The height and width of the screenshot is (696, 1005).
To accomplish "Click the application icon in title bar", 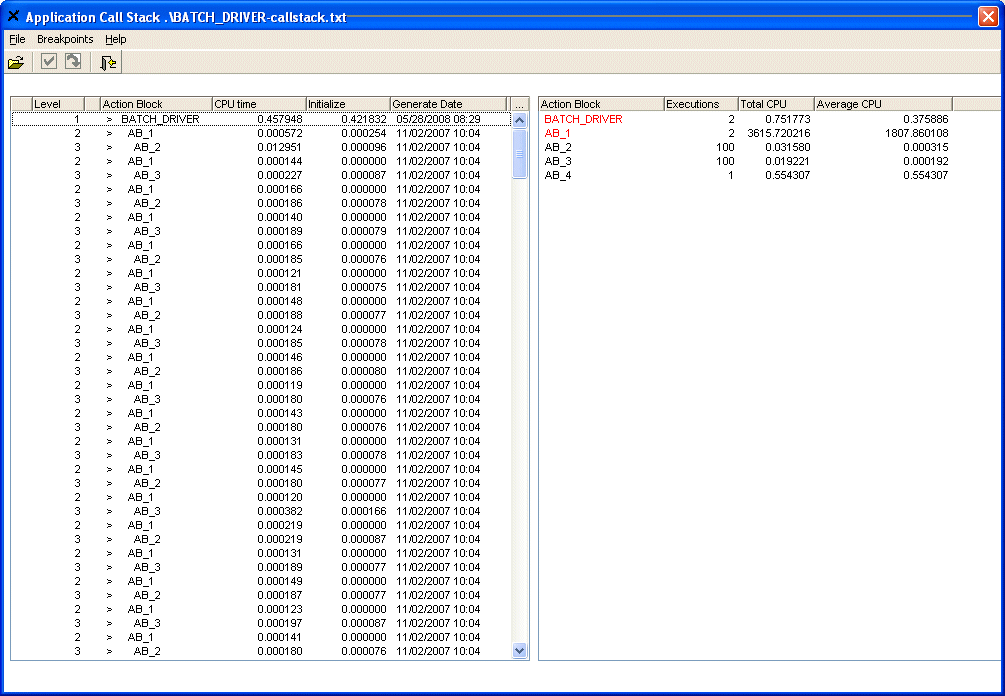I will [13, 17].
